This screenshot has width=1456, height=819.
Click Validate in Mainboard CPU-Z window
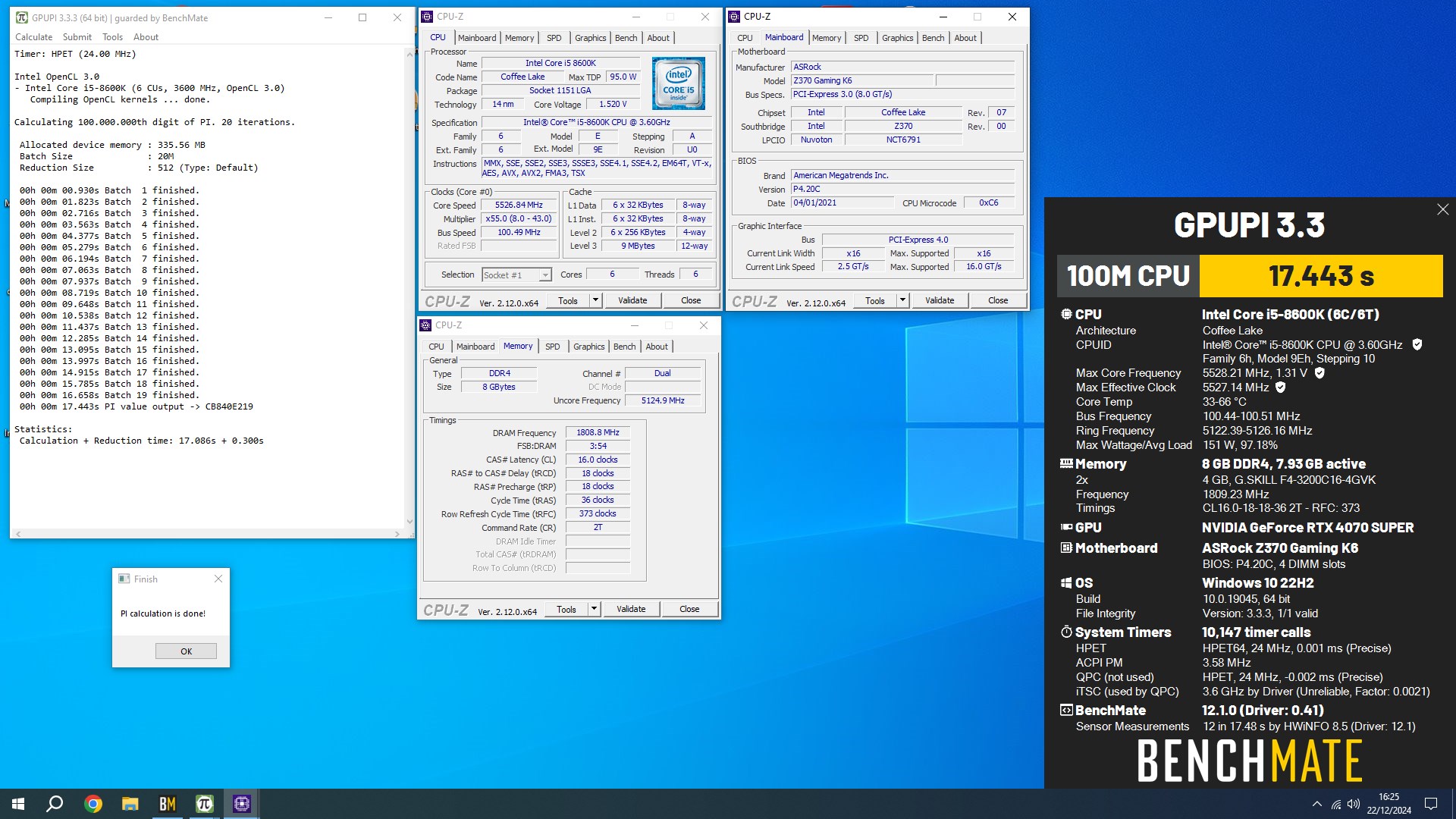pyautogui.click(x=940, y=300)
